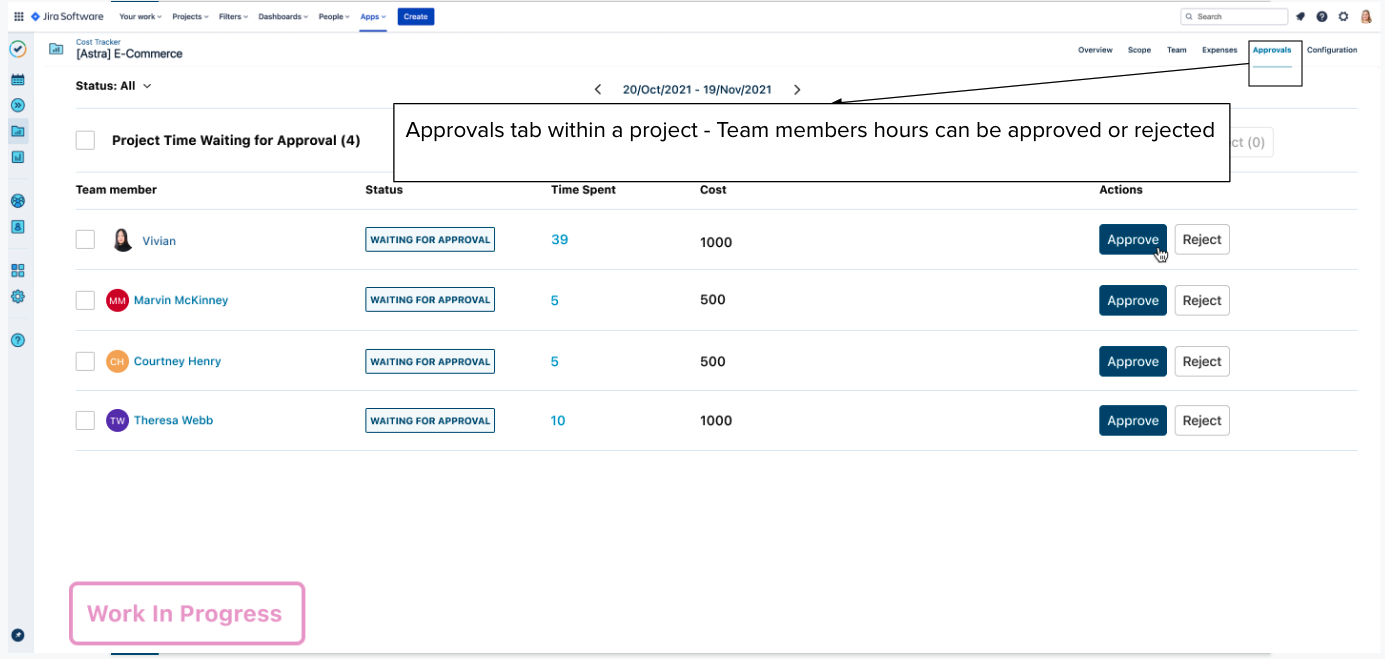This screenshot has width=1385, height=659.
Task: Open the Projects dropdown menu
Action: (190, 17)
